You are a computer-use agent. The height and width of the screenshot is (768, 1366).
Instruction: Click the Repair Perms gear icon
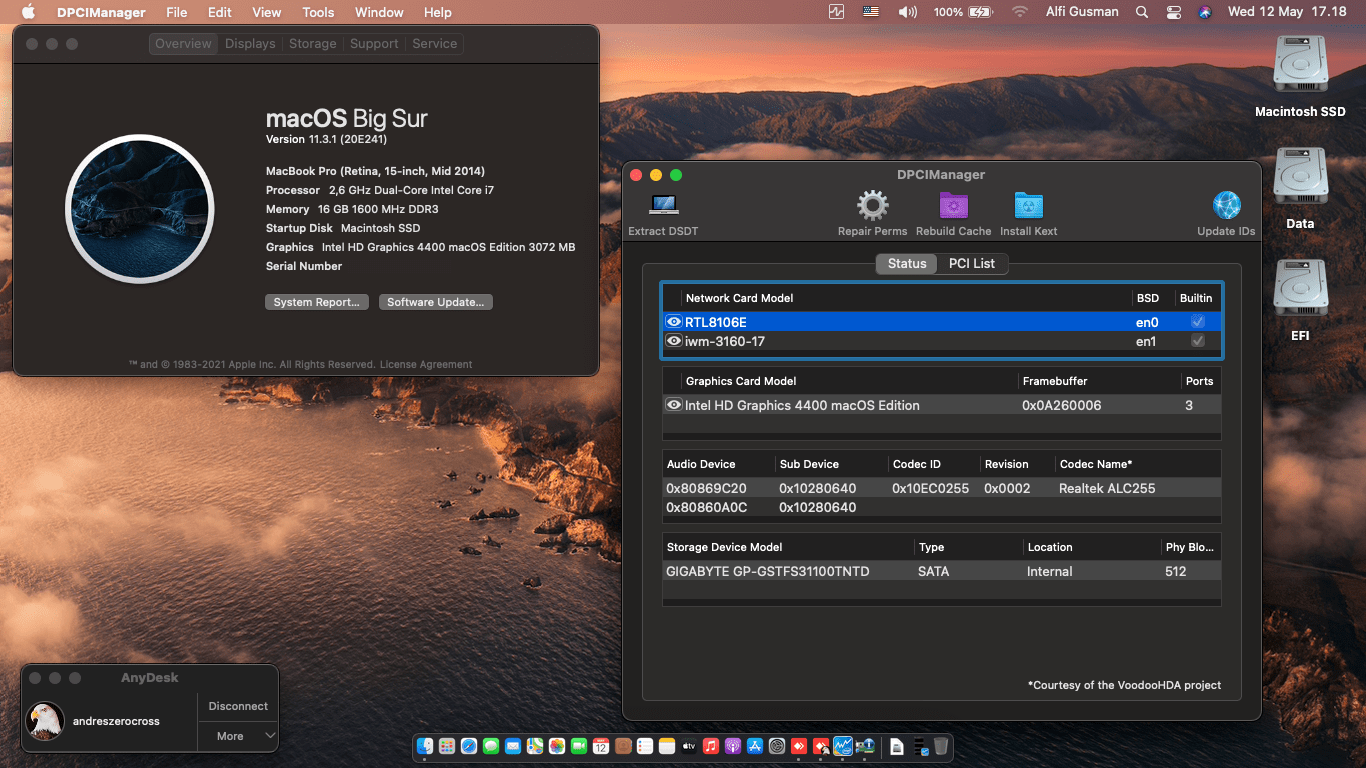pyautogui.click(x=873, y=206)
